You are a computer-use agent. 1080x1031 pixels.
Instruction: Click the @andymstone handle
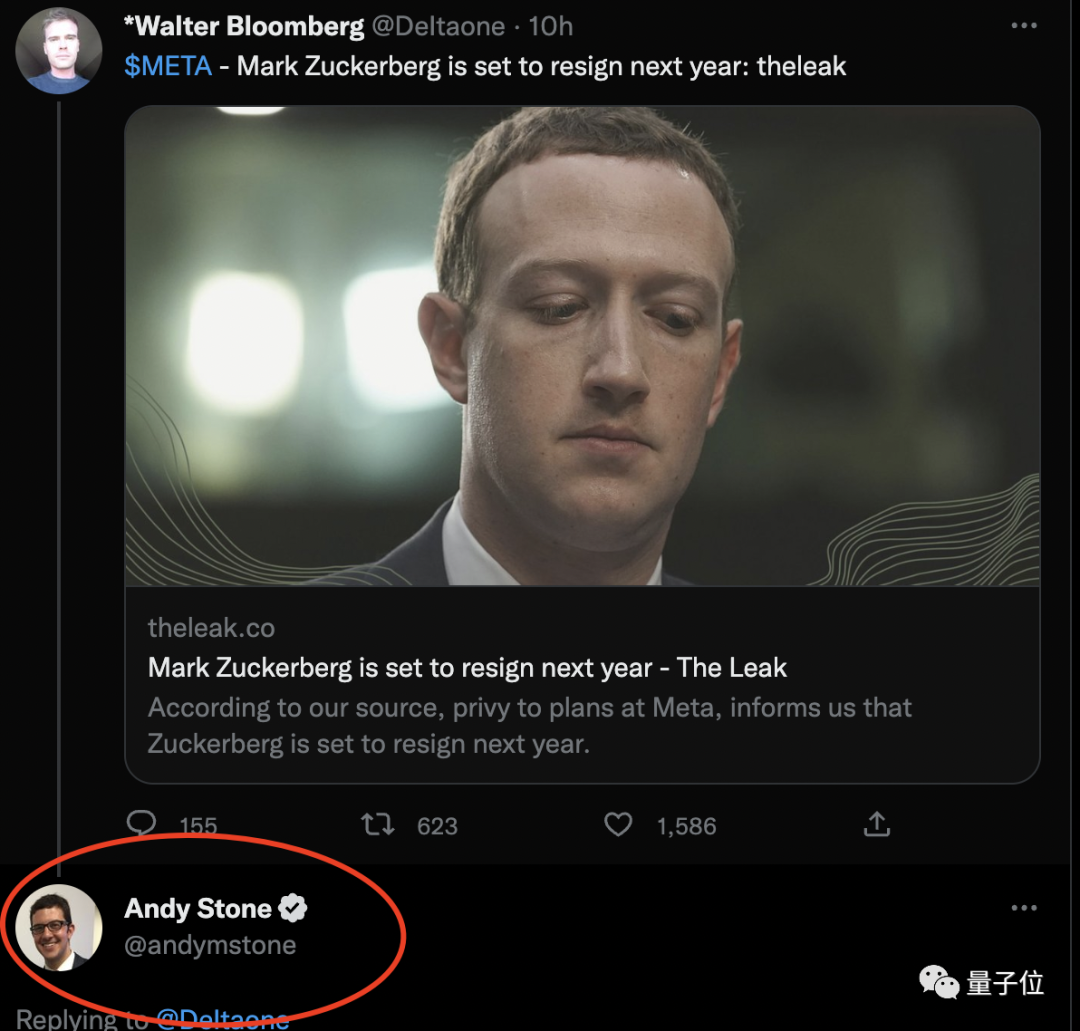pyautogui.click(x=210, y=945)
